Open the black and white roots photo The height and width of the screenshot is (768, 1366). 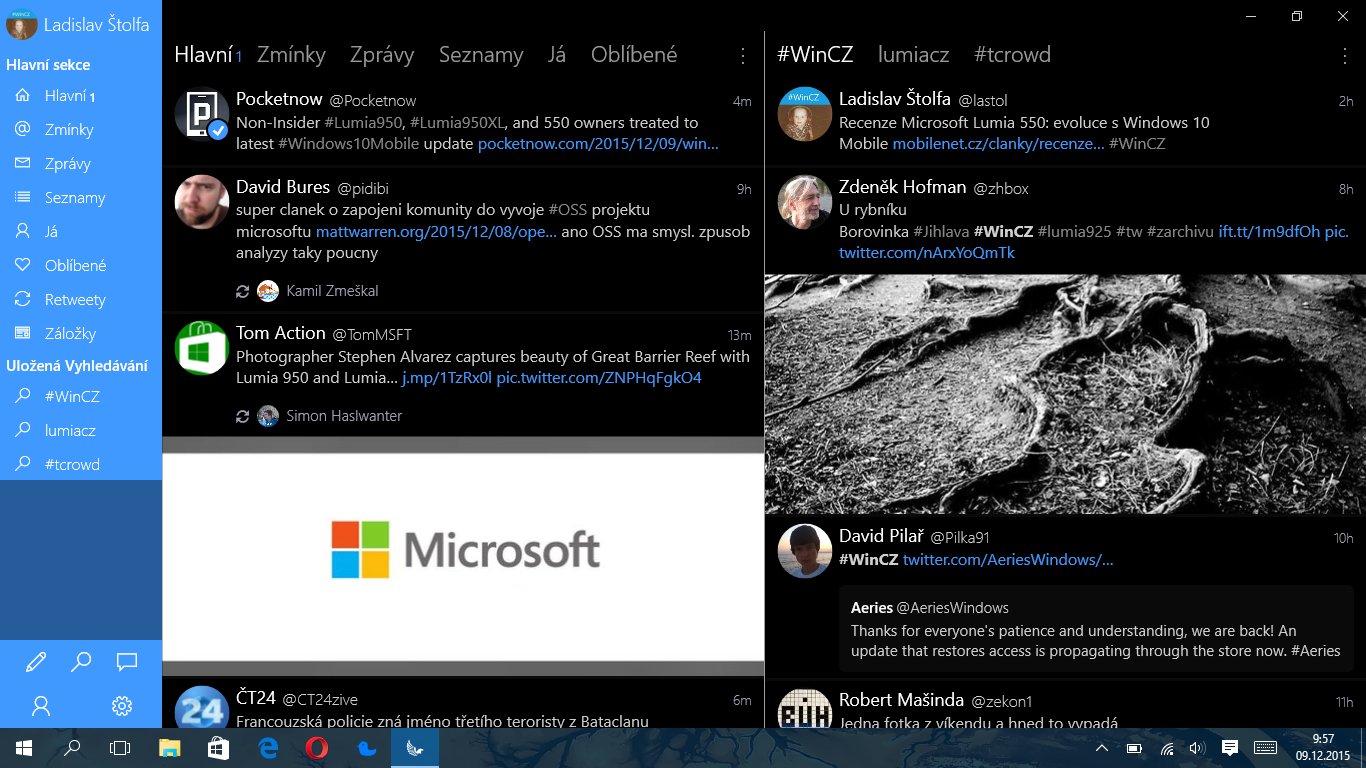coord(1065,394)
